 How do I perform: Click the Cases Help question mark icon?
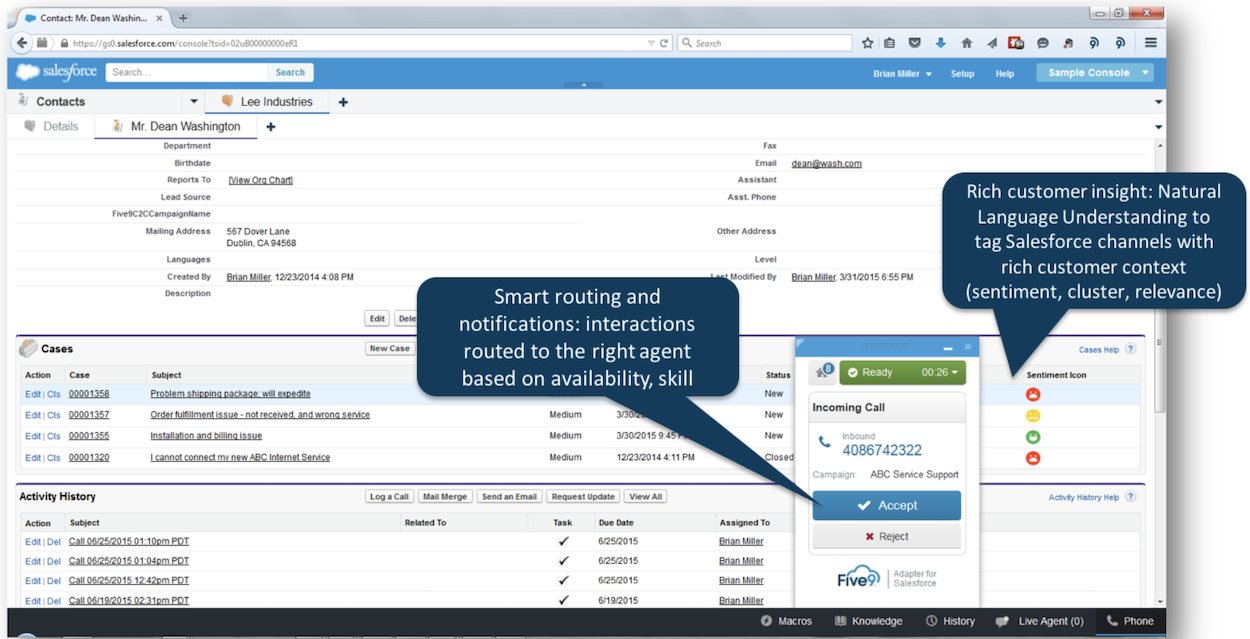click(1131, 349)
